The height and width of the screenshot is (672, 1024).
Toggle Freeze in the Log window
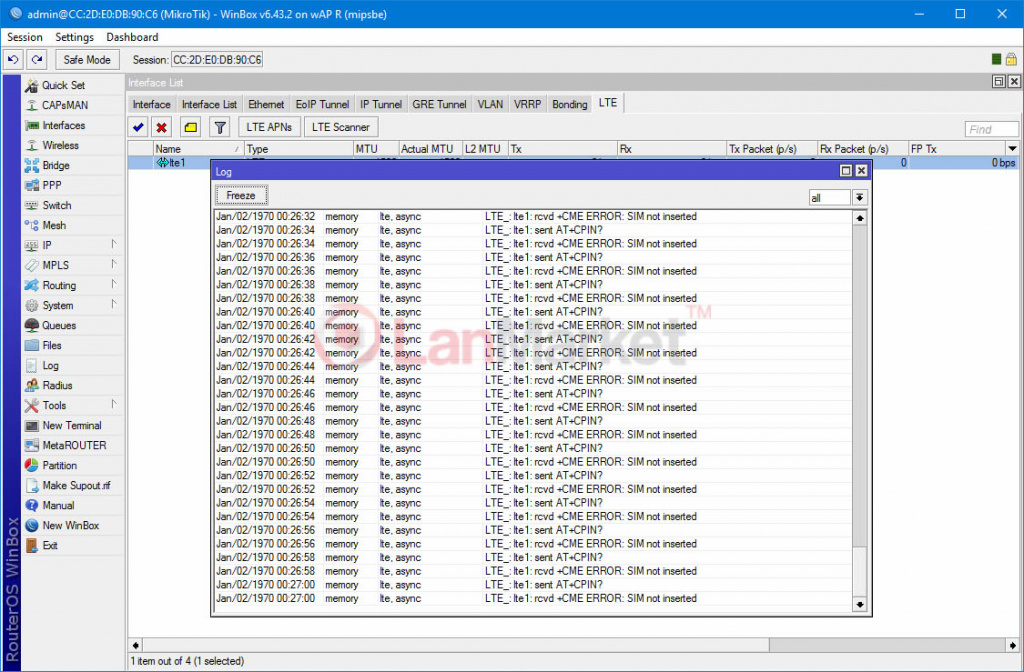tap(241, 196)
